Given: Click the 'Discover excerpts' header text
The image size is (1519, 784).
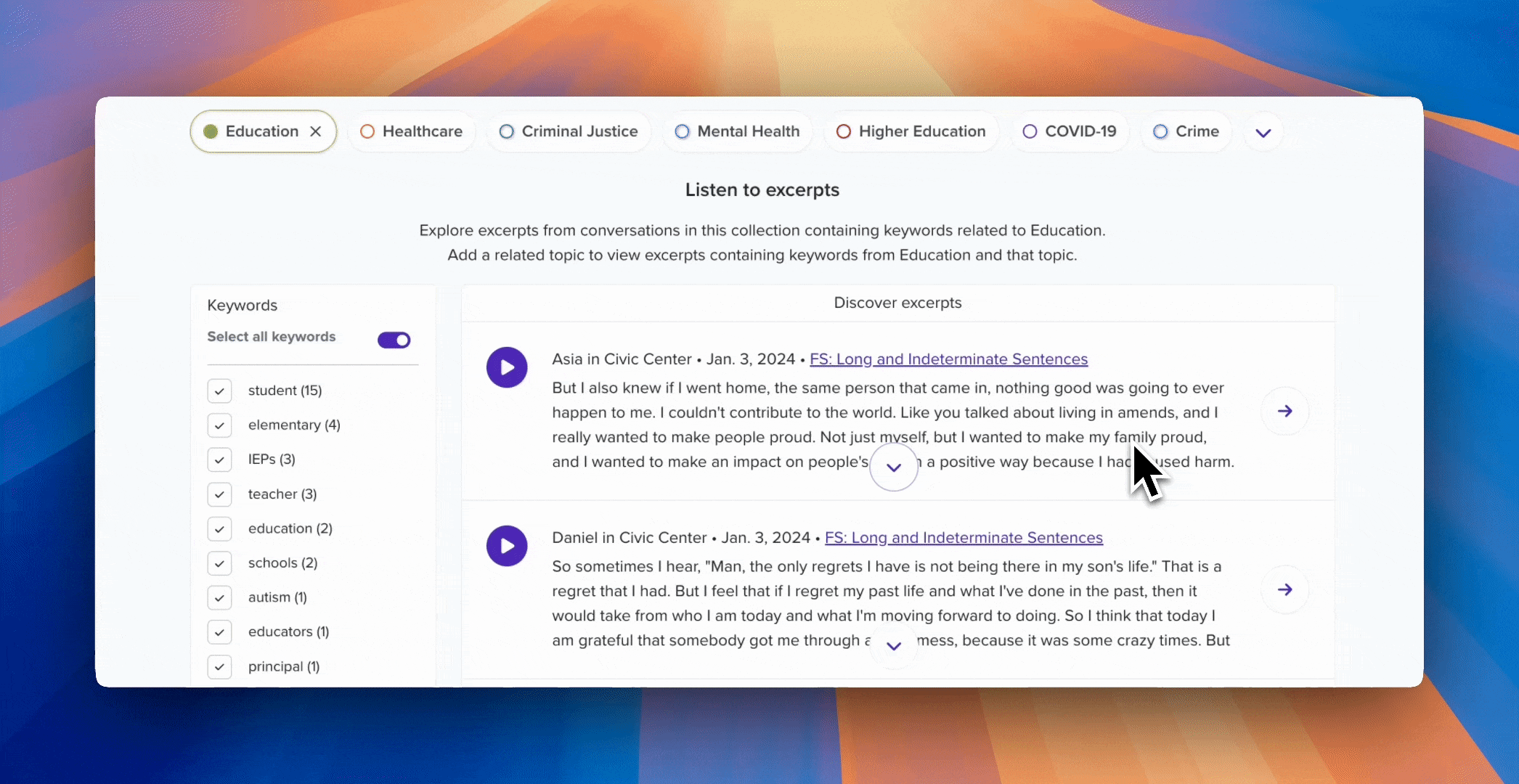Looking at the screenshot, I should click(897, 303).
